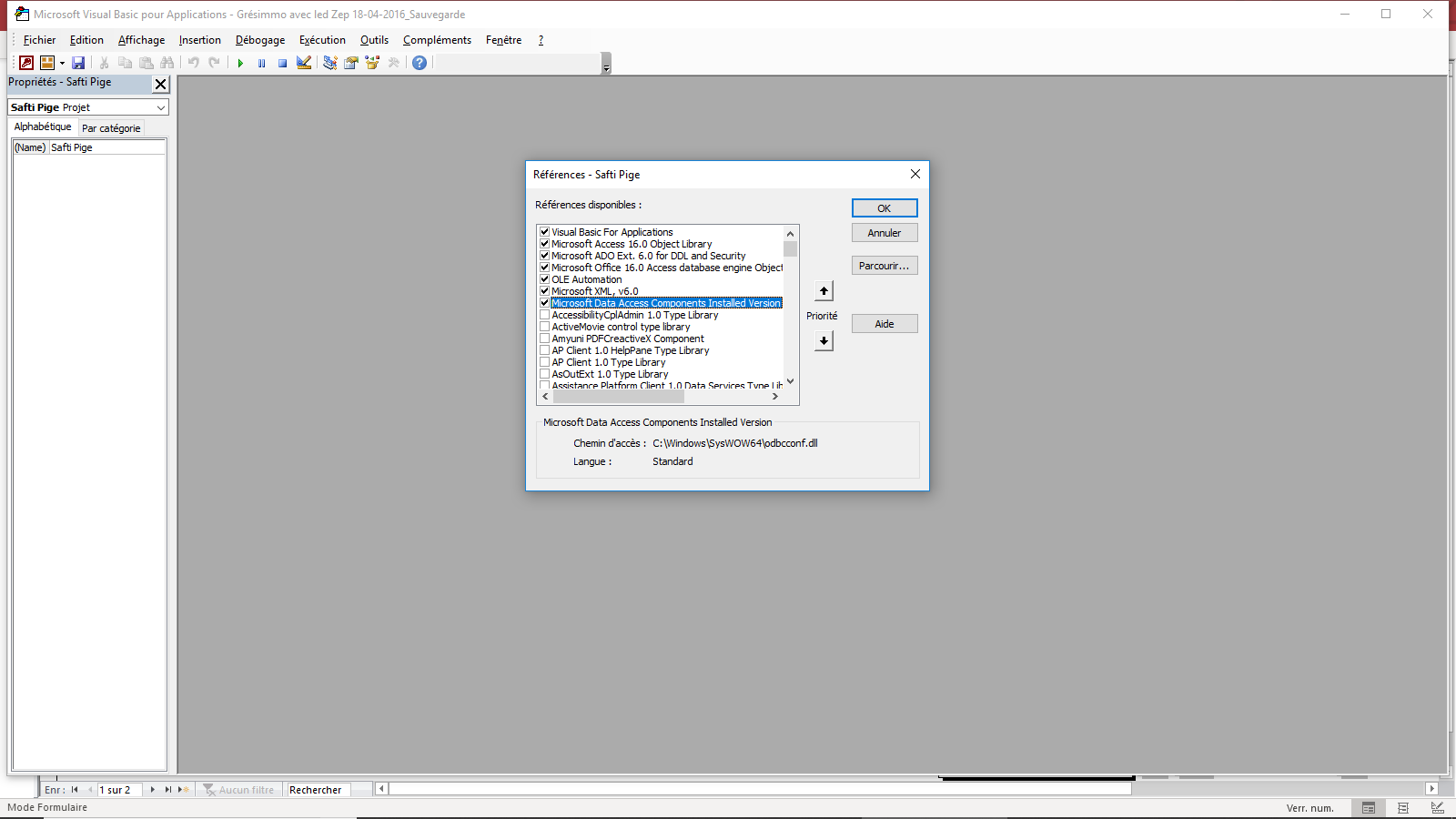Viewport: 1456px width, 819px height.
Task: Open Project Explorer icon
Action: [329, 63]
